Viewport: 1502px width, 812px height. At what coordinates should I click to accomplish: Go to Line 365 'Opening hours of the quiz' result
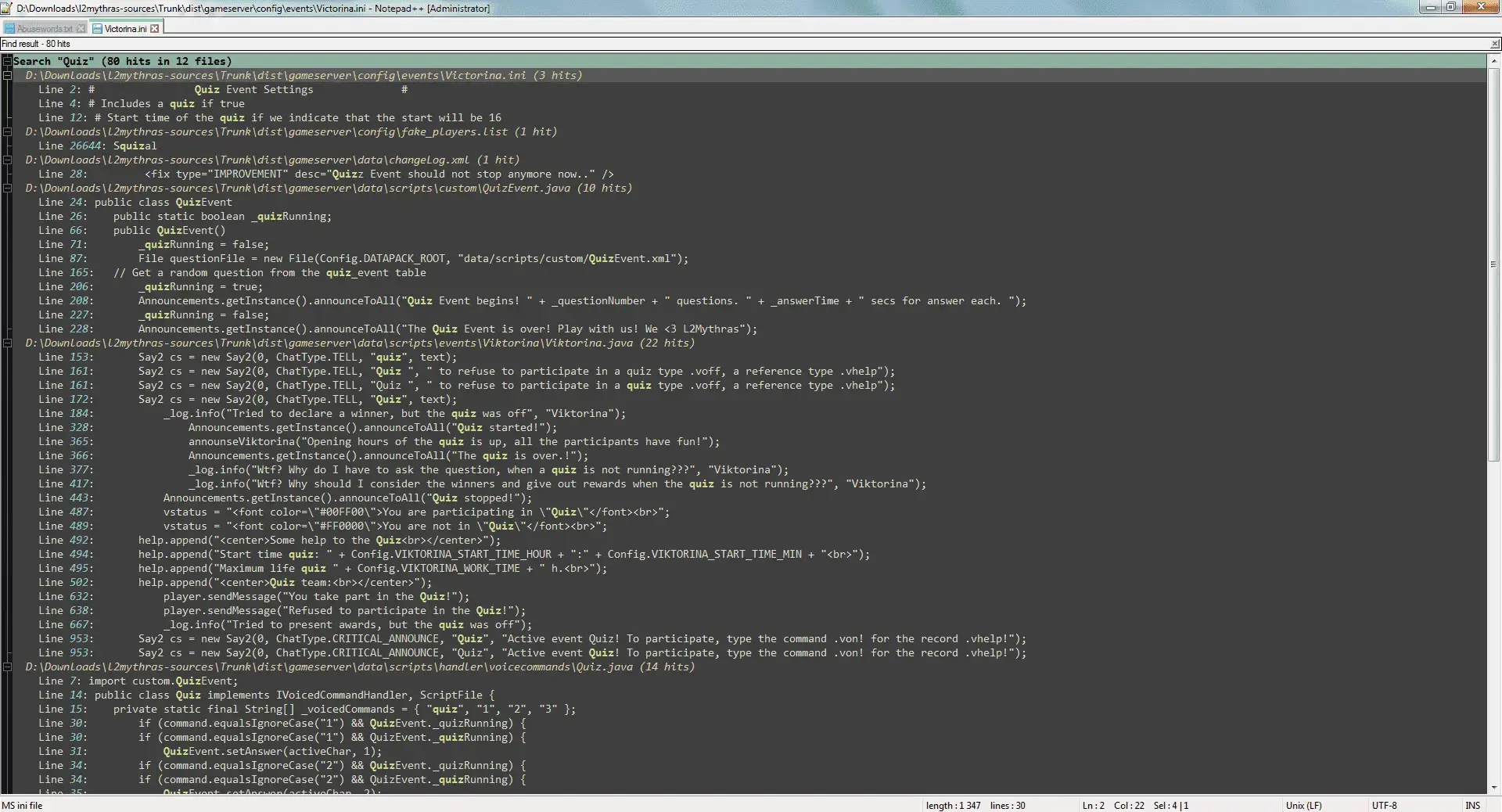tap(379, 441)
